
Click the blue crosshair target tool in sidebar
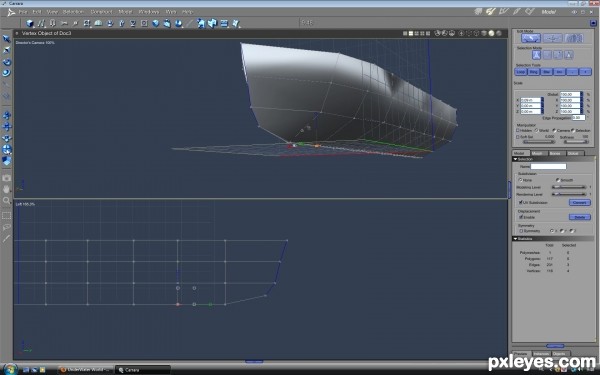click(7, 149)
